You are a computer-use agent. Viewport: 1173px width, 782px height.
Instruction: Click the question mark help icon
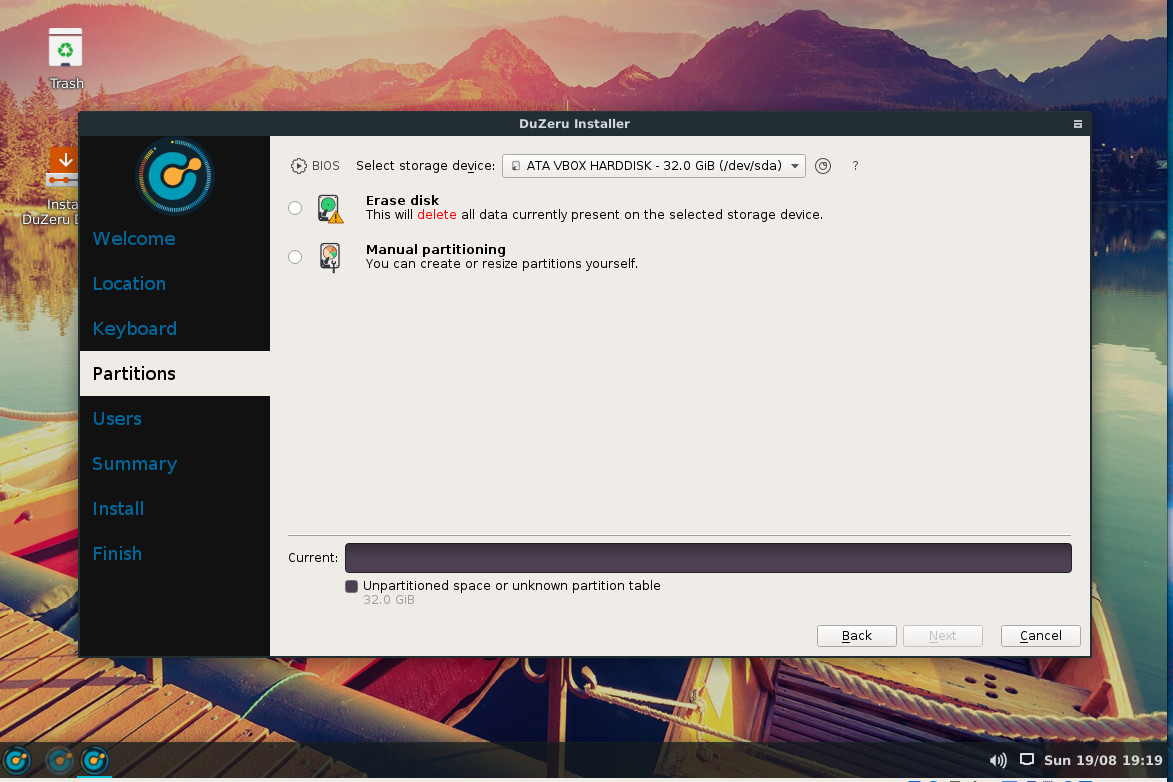click(x=855, y=166)
